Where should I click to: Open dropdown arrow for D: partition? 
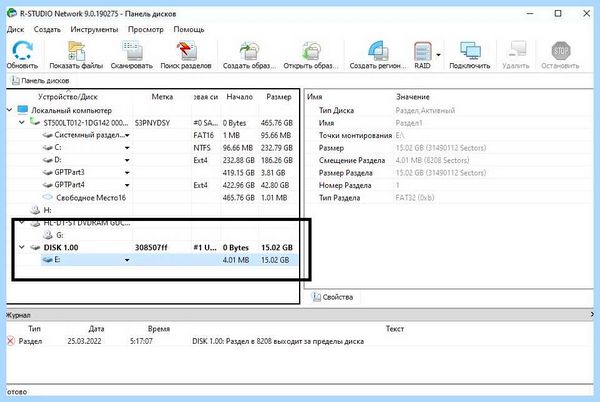tap(127, 160)
